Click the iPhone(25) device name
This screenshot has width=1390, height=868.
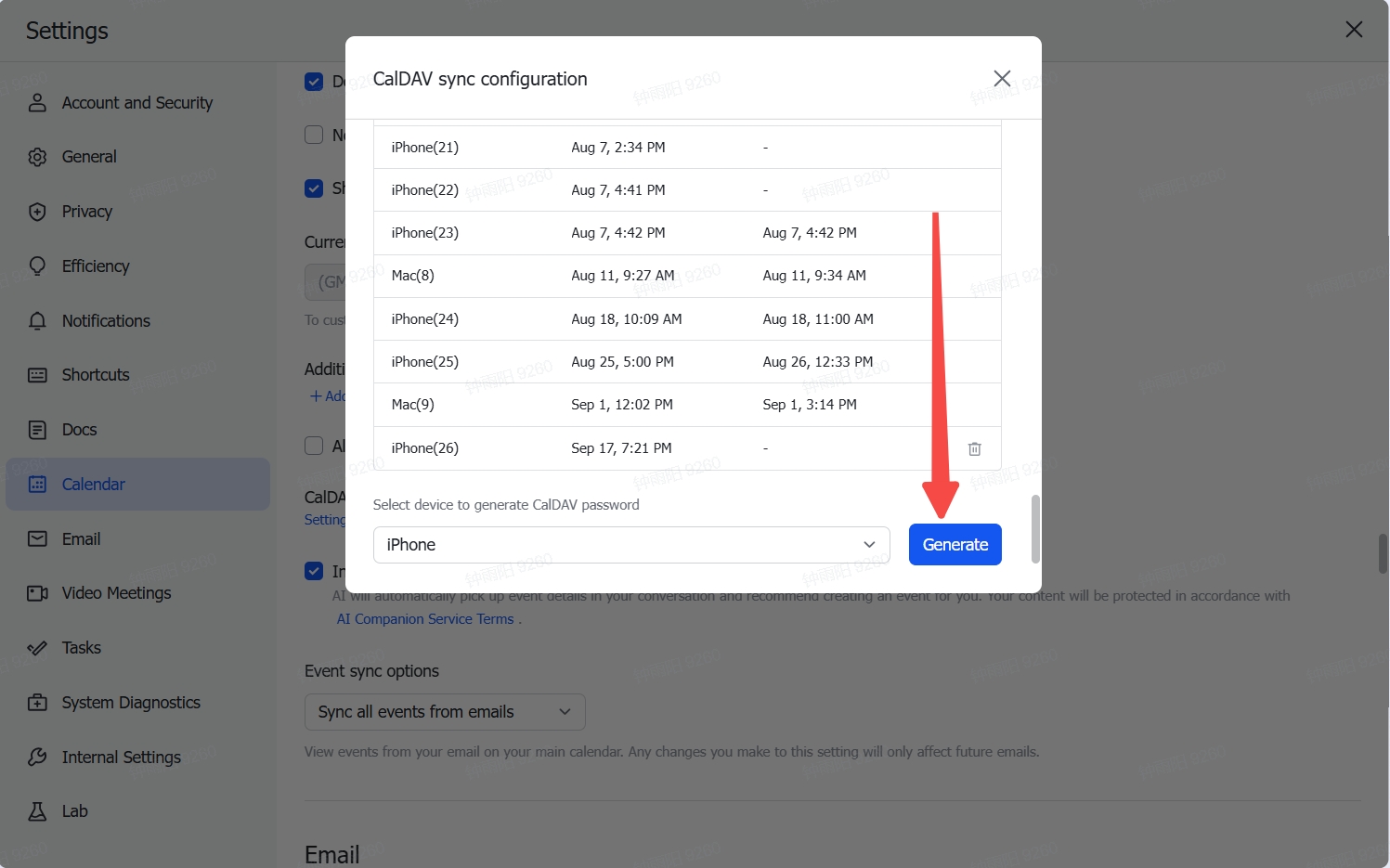point(425,362)
